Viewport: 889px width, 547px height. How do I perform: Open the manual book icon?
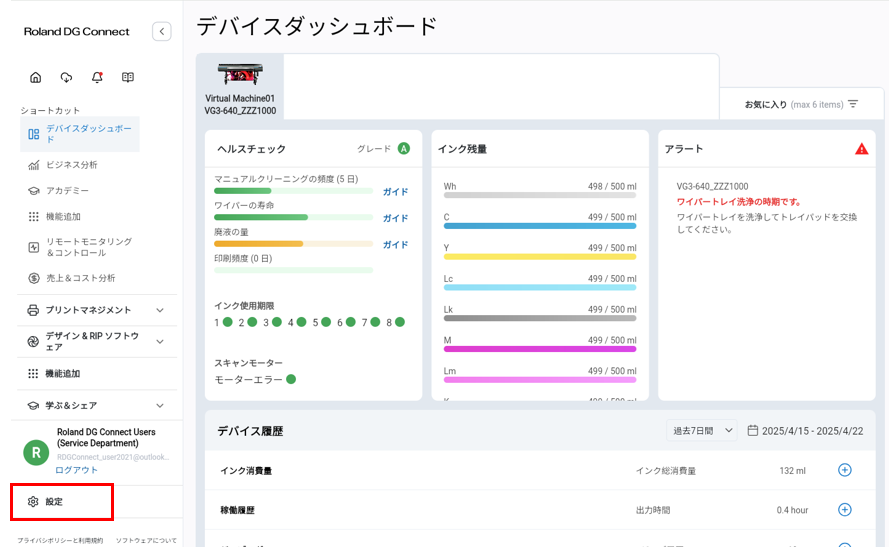pos(128,77)
